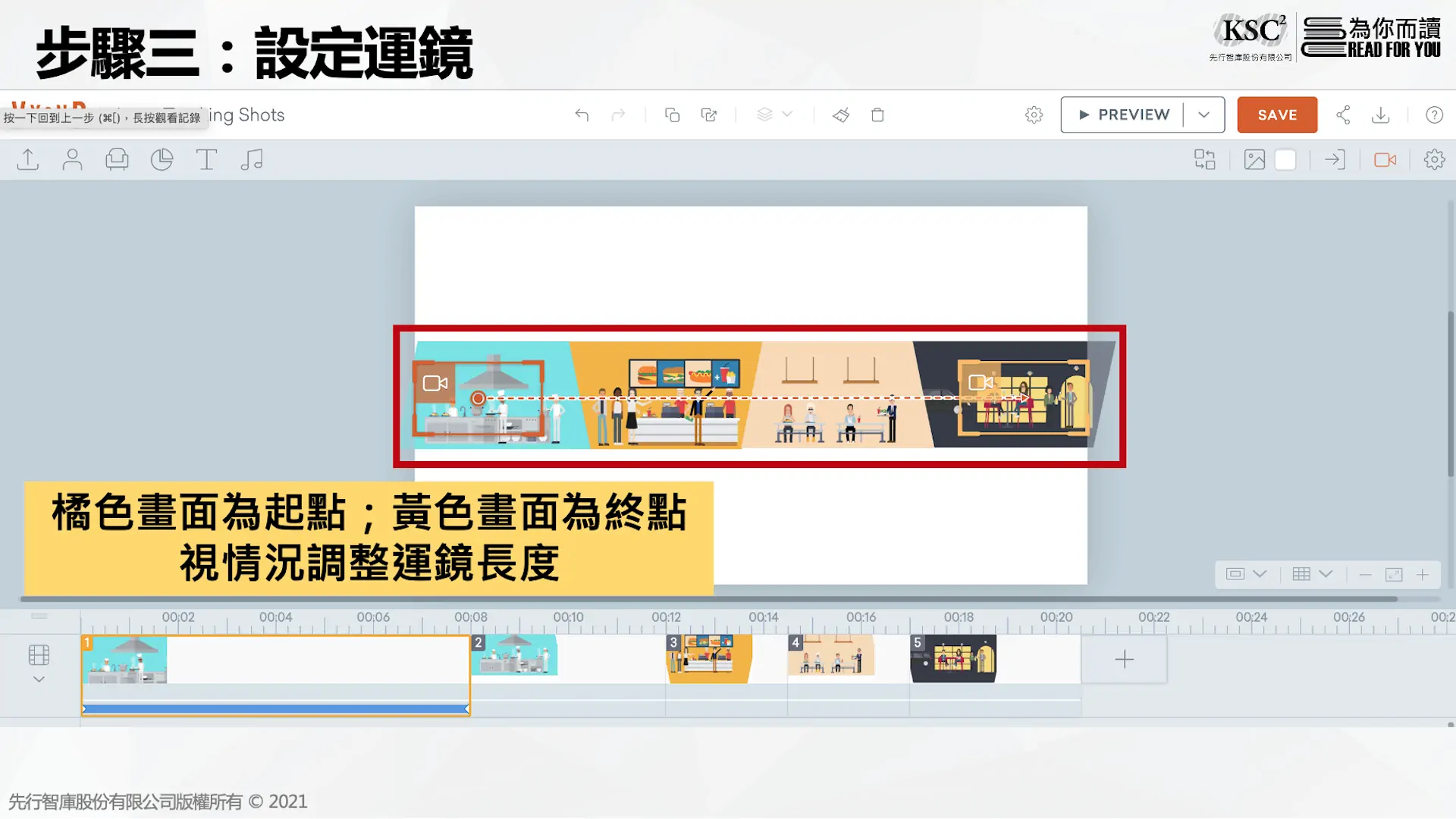The height and width of the screenshot is (819, 1456).
Task: Select the Text tool icon
Action: click(206, 159)
